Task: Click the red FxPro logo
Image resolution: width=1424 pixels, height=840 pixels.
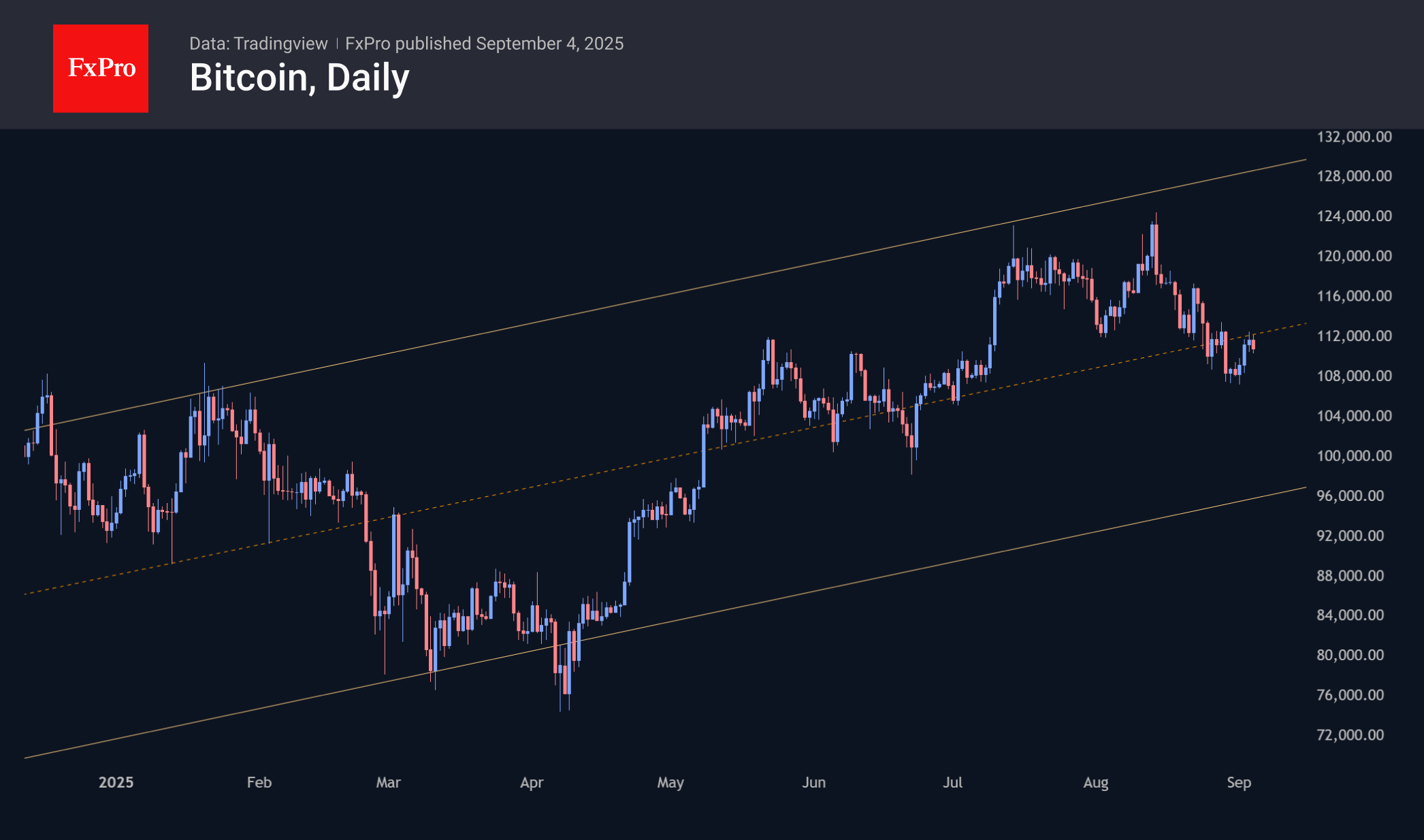Action: click(101, 68)
